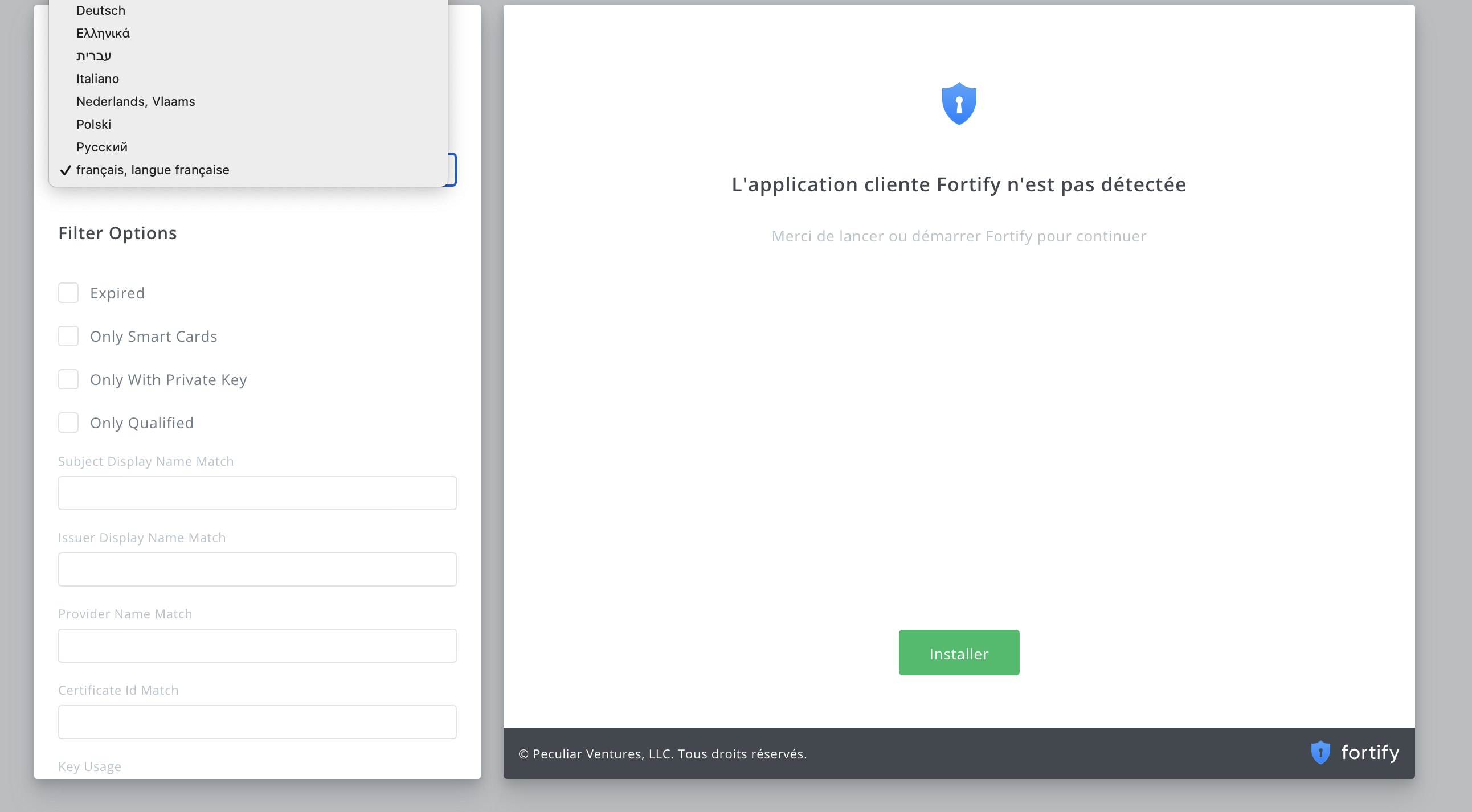Enable Only With Private Key filtering

coord(68,379)
